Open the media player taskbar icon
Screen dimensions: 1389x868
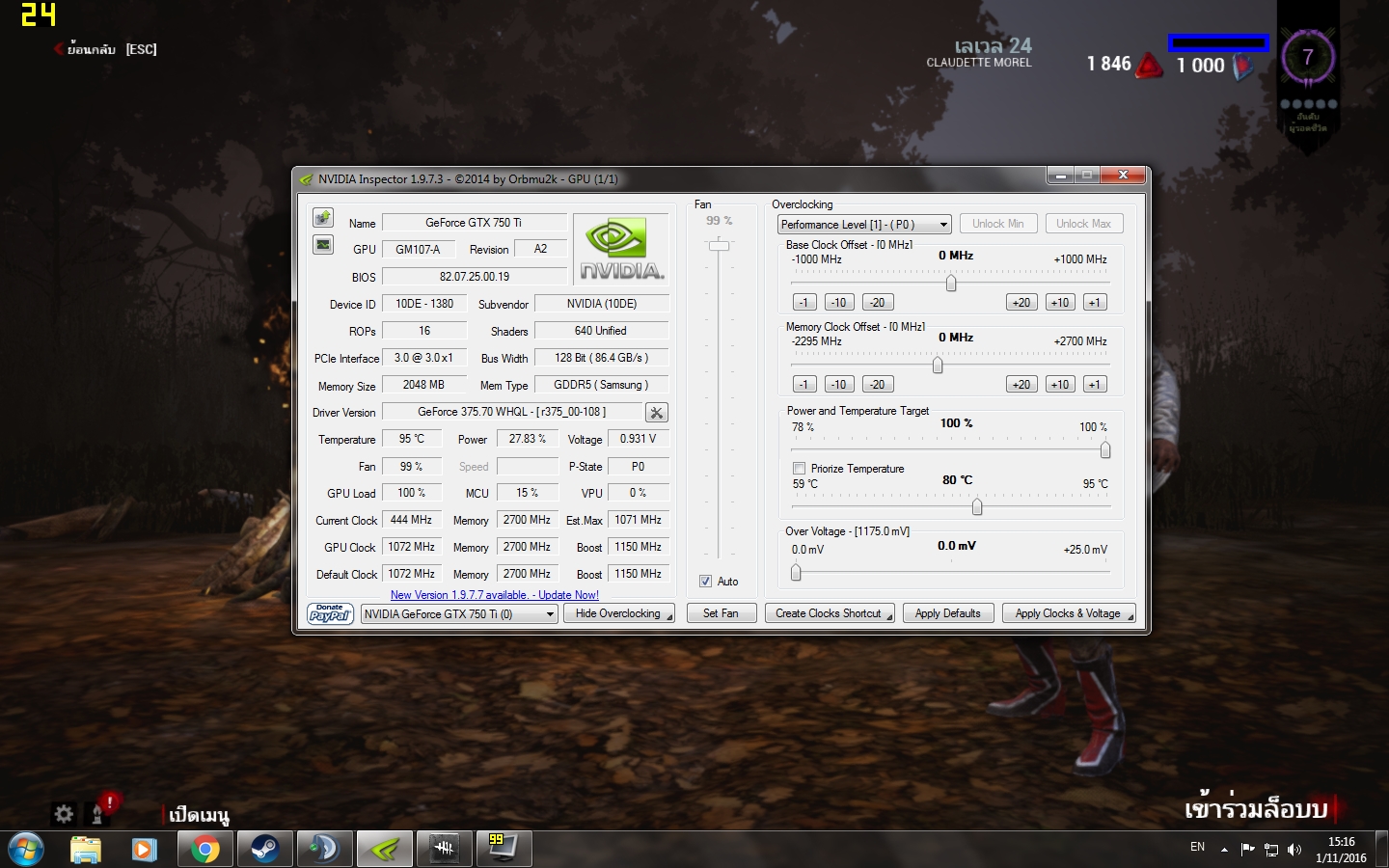coord(145,849)
